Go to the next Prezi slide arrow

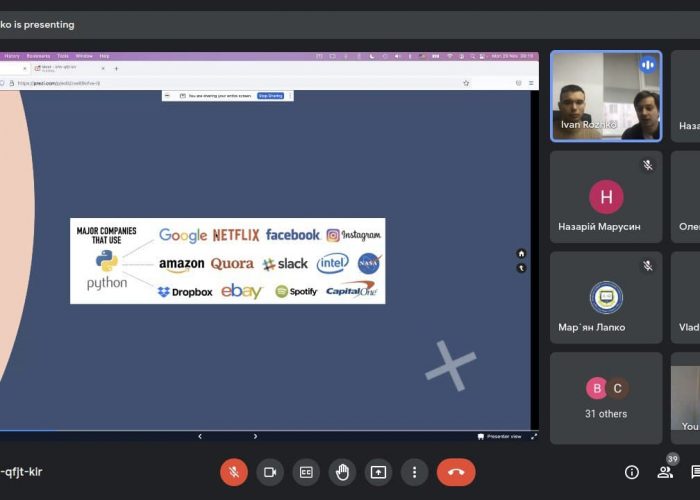(255, 436)
